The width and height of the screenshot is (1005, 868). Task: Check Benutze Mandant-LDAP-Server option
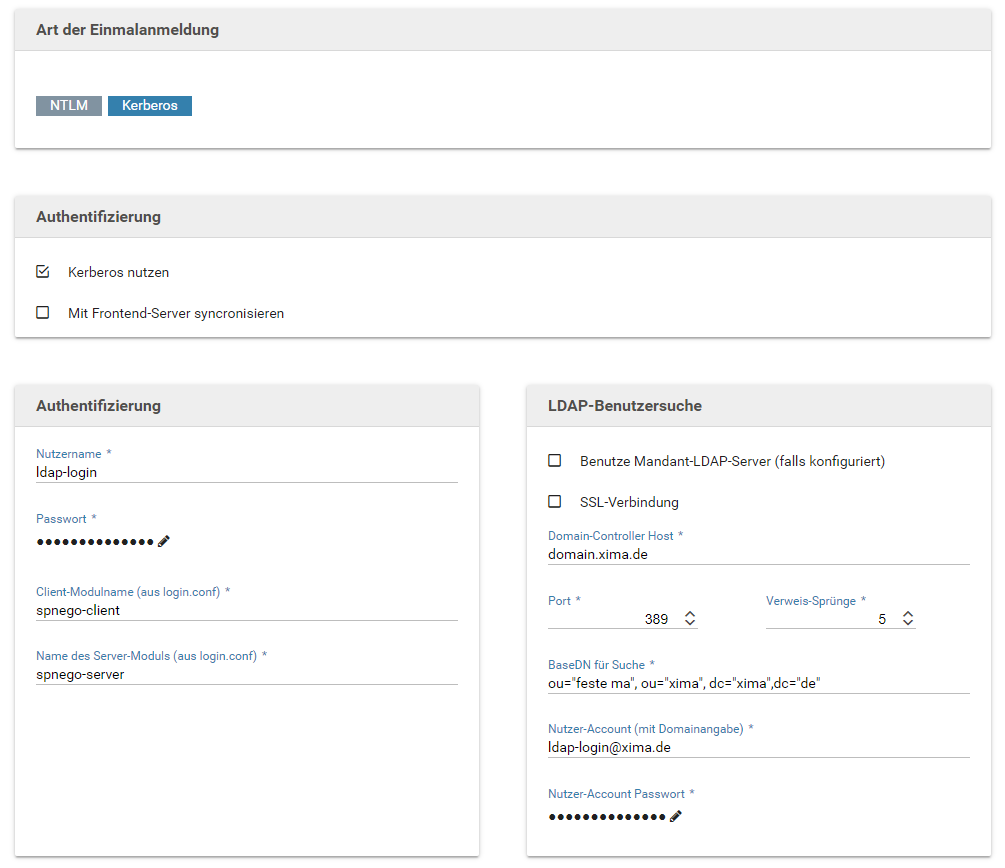555,461
